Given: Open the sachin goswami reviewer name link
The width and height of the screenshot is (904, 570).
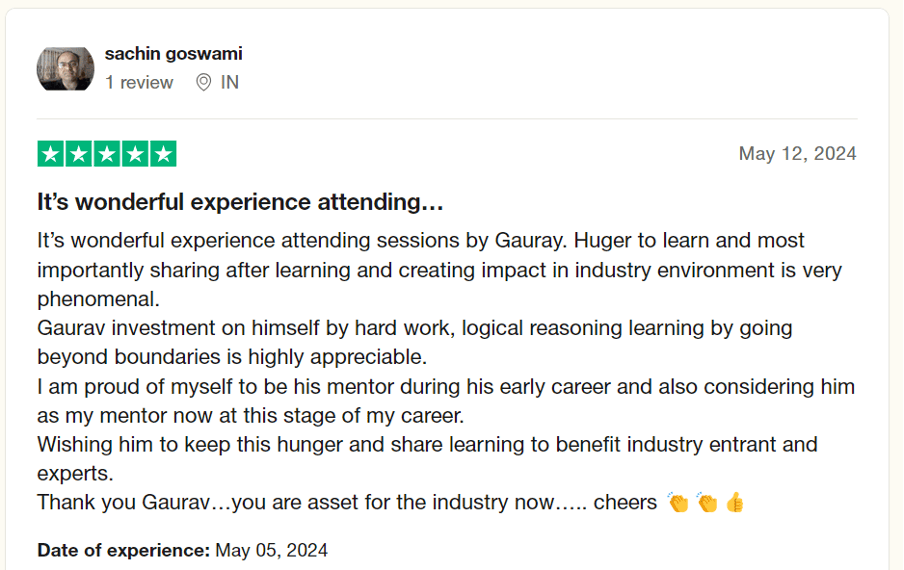Looking at the screenshot, I should [x=173, y=54].
